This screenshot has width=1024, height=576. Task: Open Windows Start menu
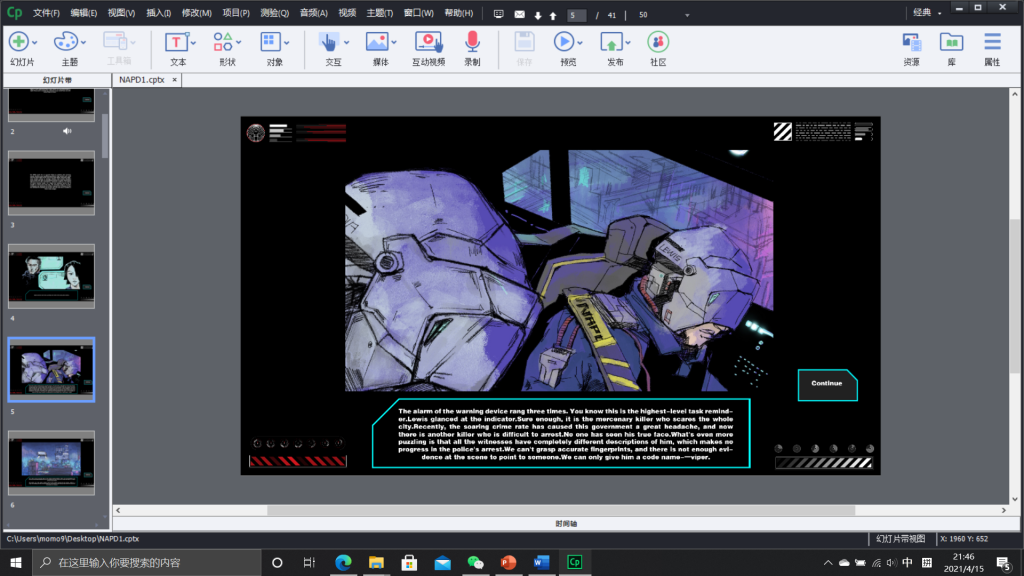(16, 562)
